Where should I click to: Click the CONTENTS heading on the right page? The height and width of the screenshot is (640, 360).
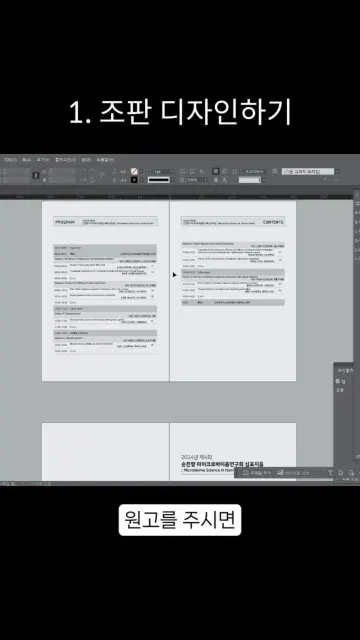273,222
